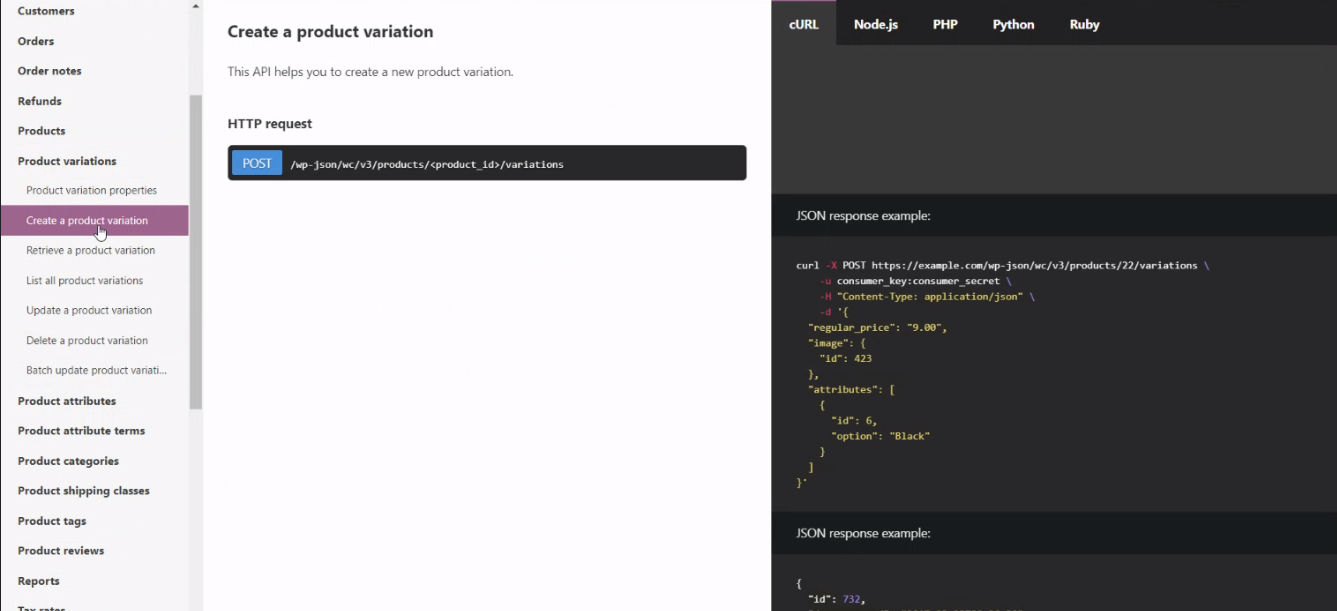Open Product variation properties subsection
The height and width of the screenshot is (611, 1337).
click(x=92, y=190)
